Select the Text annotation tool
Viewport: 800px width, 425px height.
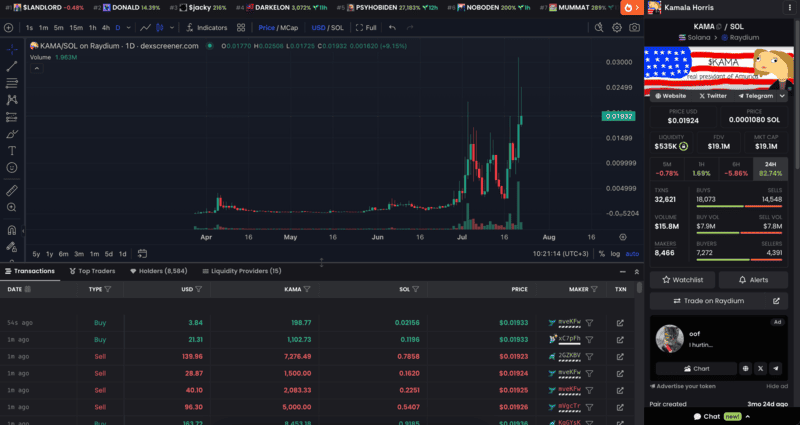[12, 151]
